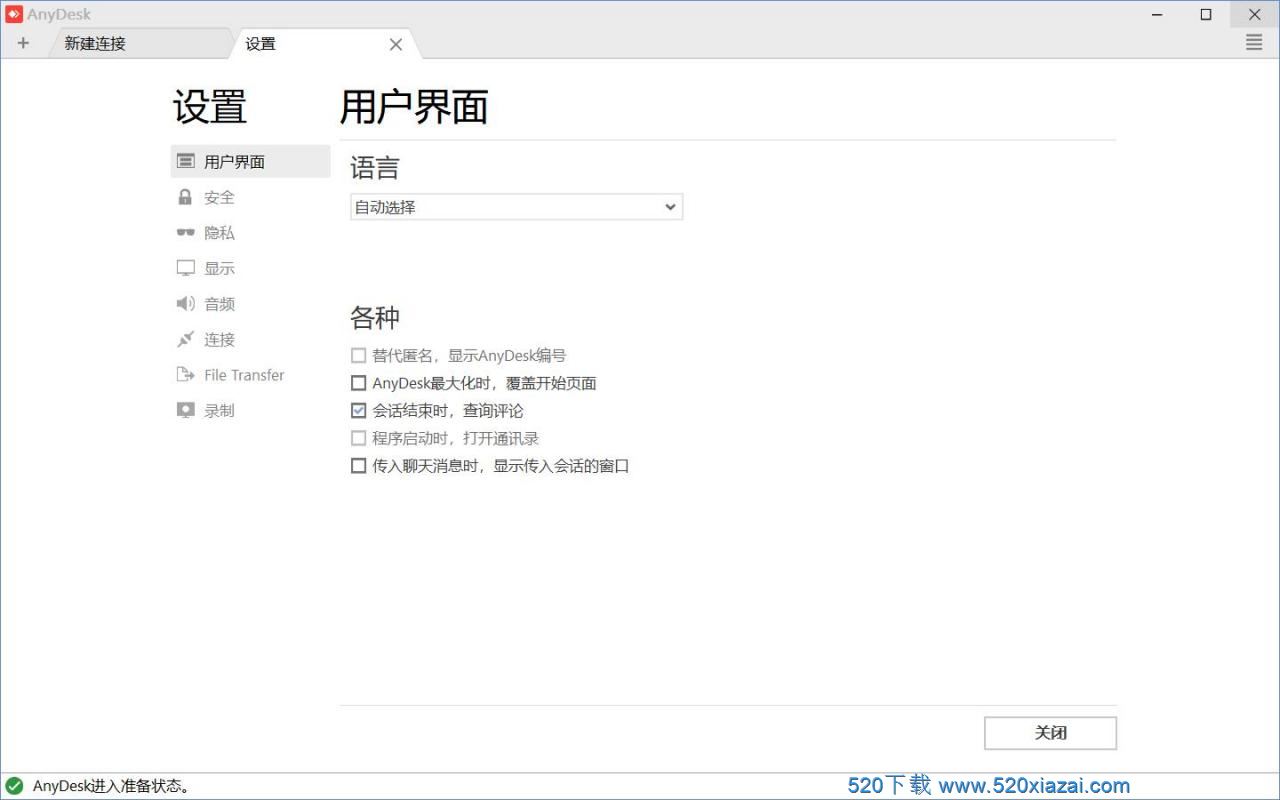
Task: Open 安全 settings section
Action: [x=250, y=197]
